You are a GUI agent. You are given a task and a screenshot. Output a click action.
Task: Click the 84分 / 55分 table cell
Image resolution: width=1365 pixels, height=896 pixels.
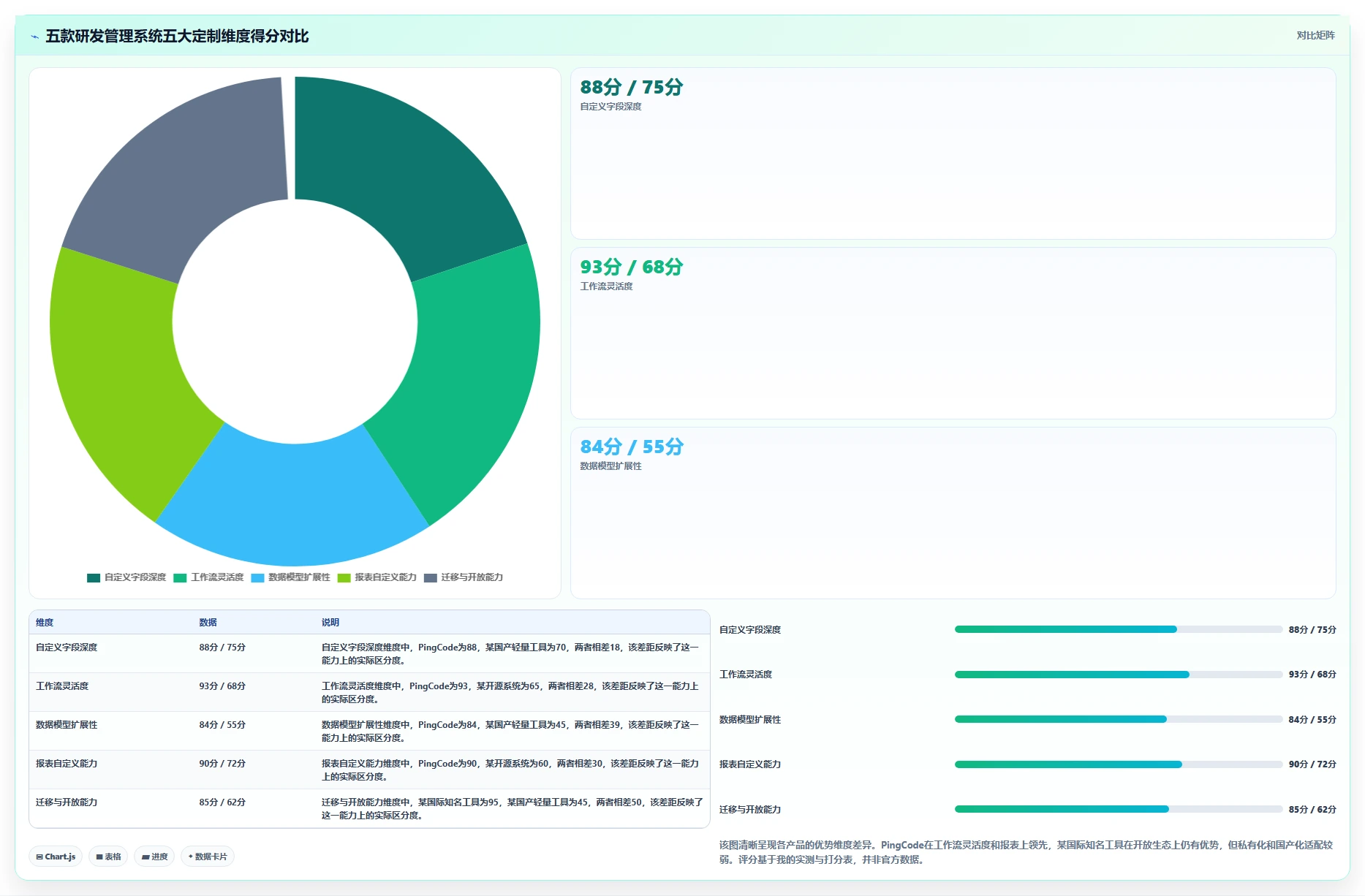(x=222, y=725)
